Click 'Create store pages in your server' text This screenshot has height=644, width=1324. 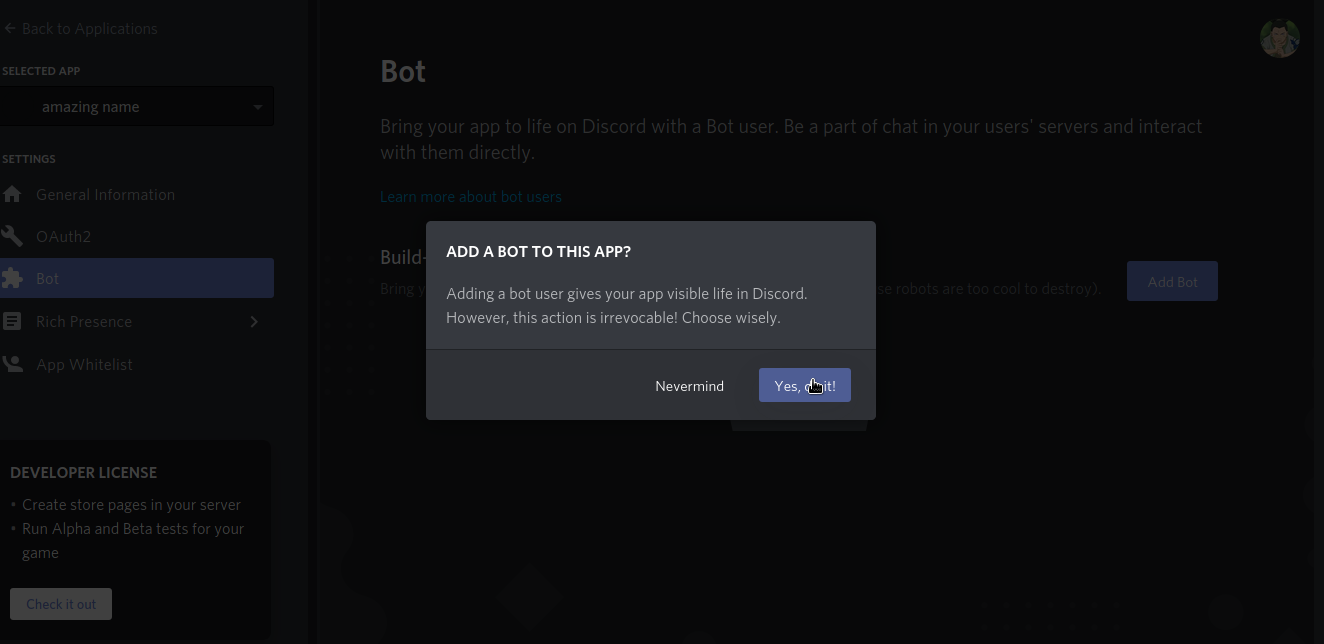pyautogui.click(x=131, y=505)
